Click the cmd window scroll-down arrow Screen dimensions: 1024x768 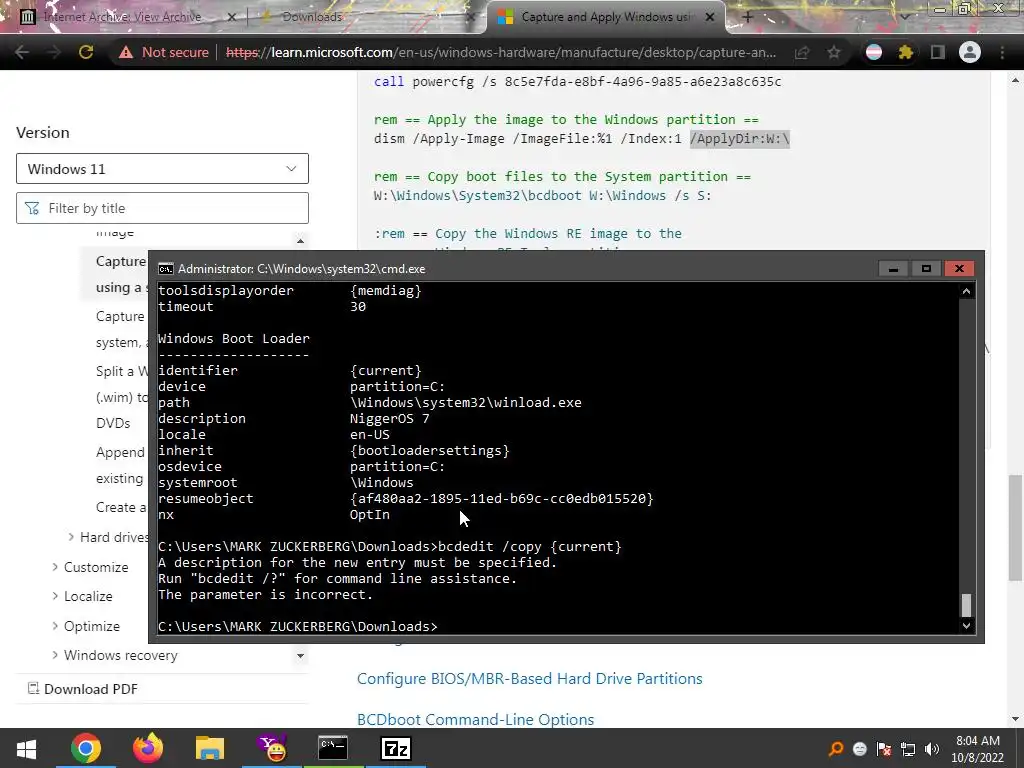pos(967,626)
